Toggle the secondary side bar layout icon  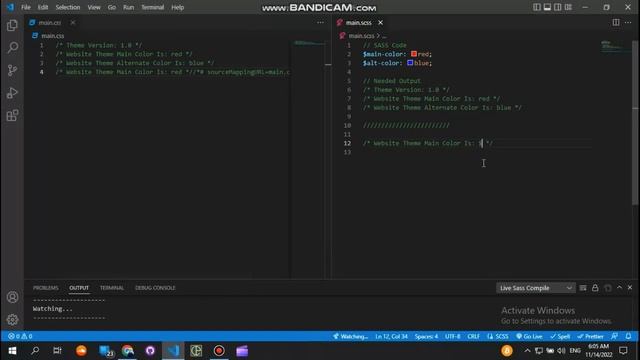pos(558,7)
